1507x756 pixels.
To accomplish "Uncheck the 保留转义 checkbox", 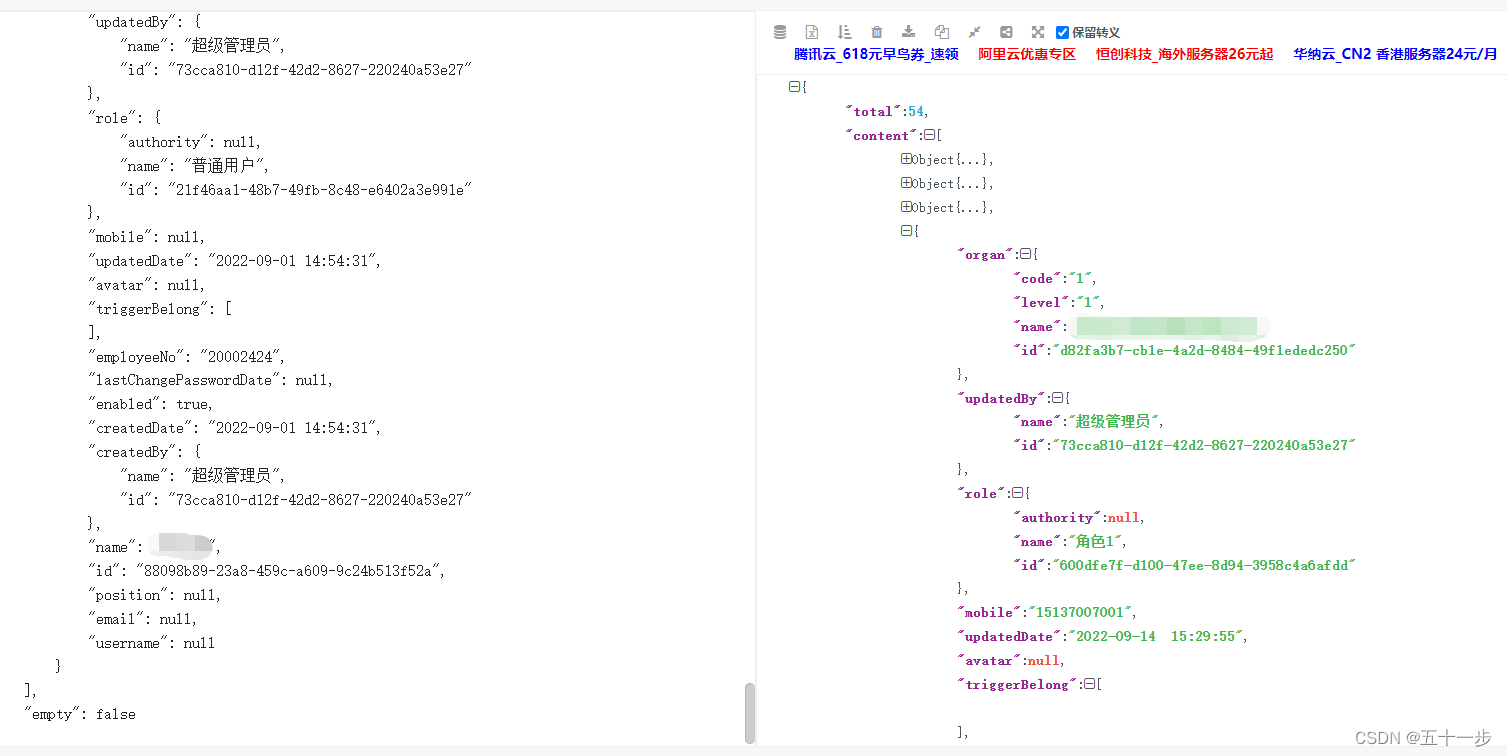I will (x=1063, y=31).
